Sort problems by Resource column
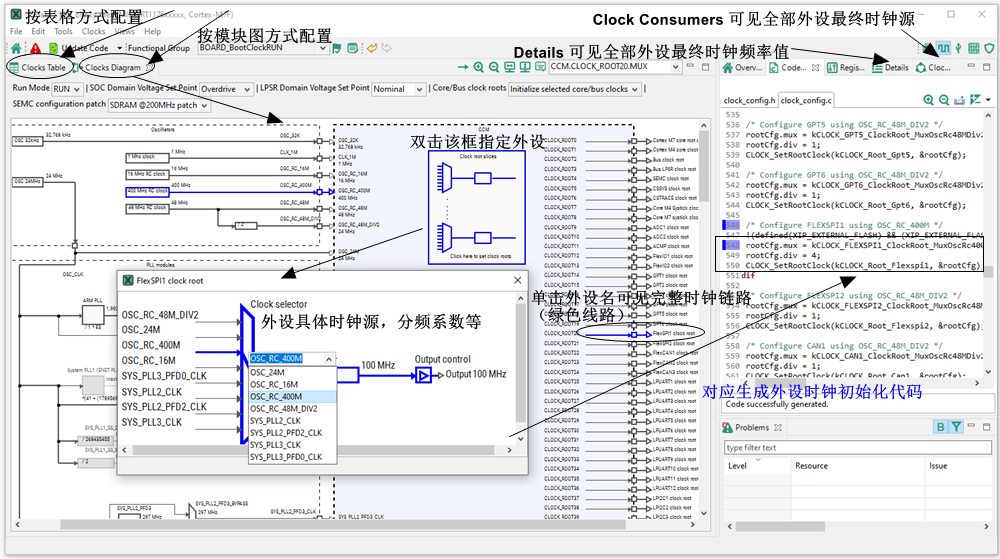Image resolution: width=1000 pixels, height=559 pixels. tap(857, 466)
